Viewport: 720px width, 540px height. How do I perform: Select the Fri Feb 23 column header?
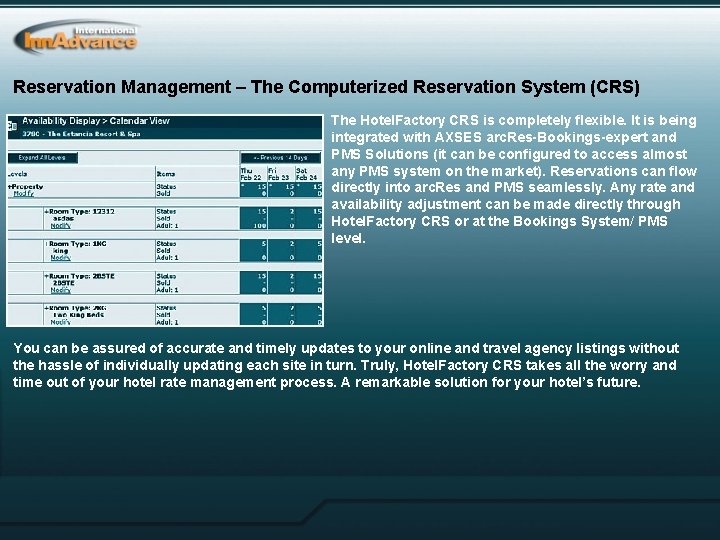279,174
